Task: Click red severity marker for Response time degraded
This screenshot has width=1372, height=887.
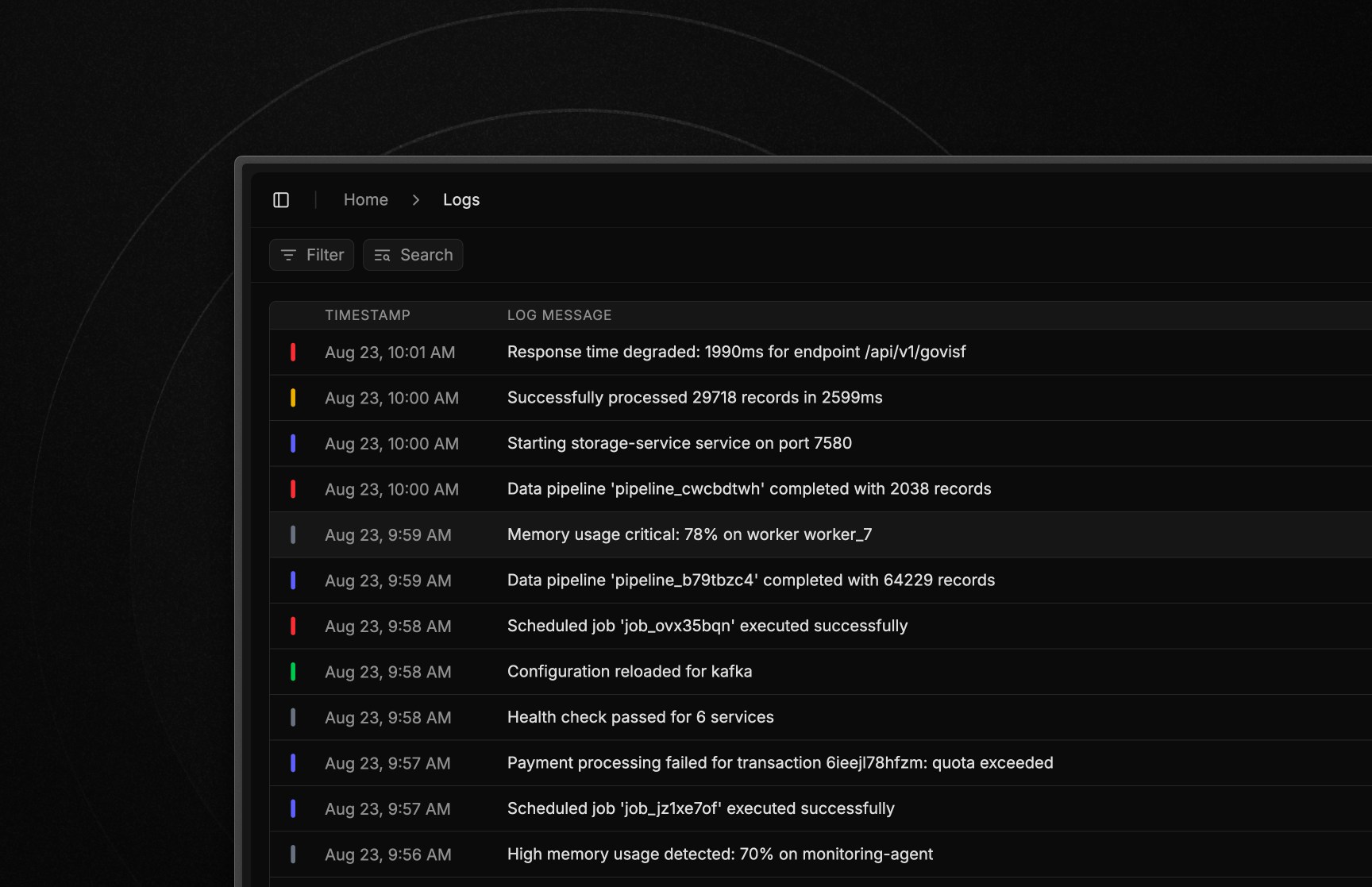Action: (x=293, y=352)
